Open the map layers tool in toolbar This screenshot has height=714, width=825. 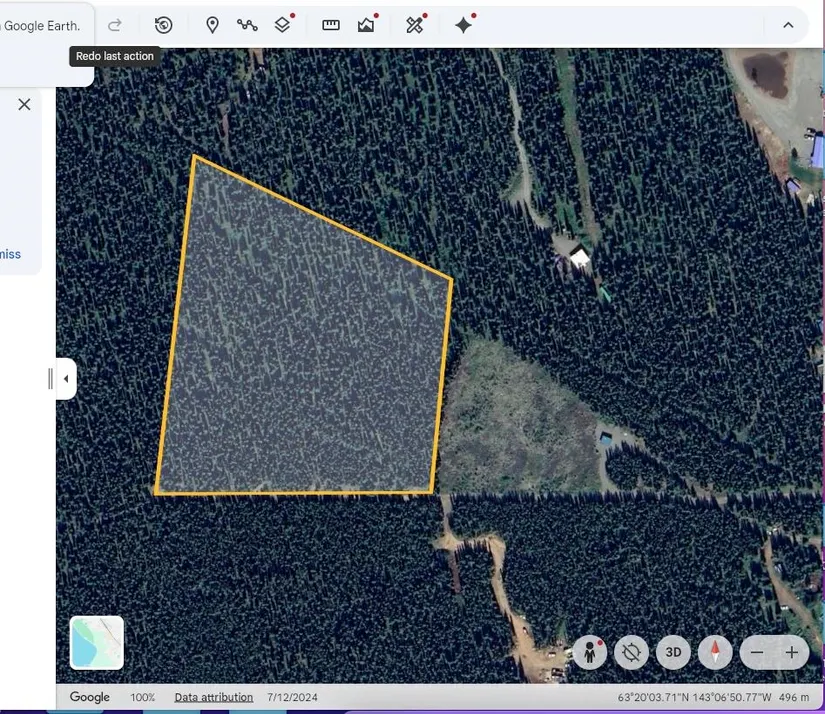[283, 25]
